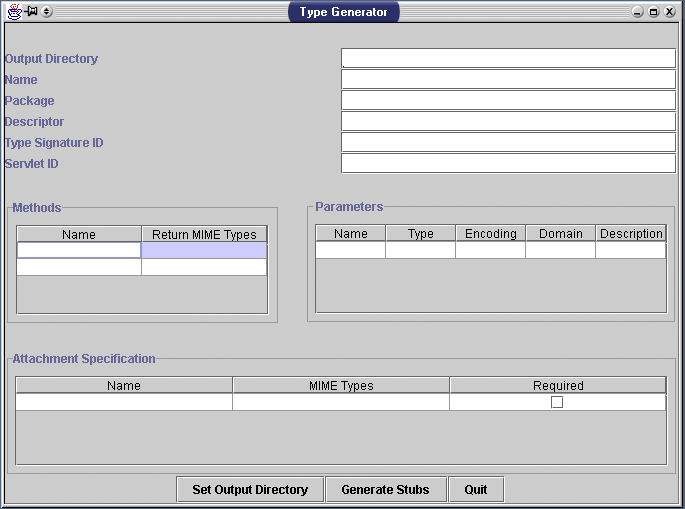Focus the Output Directory text field
This screenshot has width=685, height=509.
[508, 59]
